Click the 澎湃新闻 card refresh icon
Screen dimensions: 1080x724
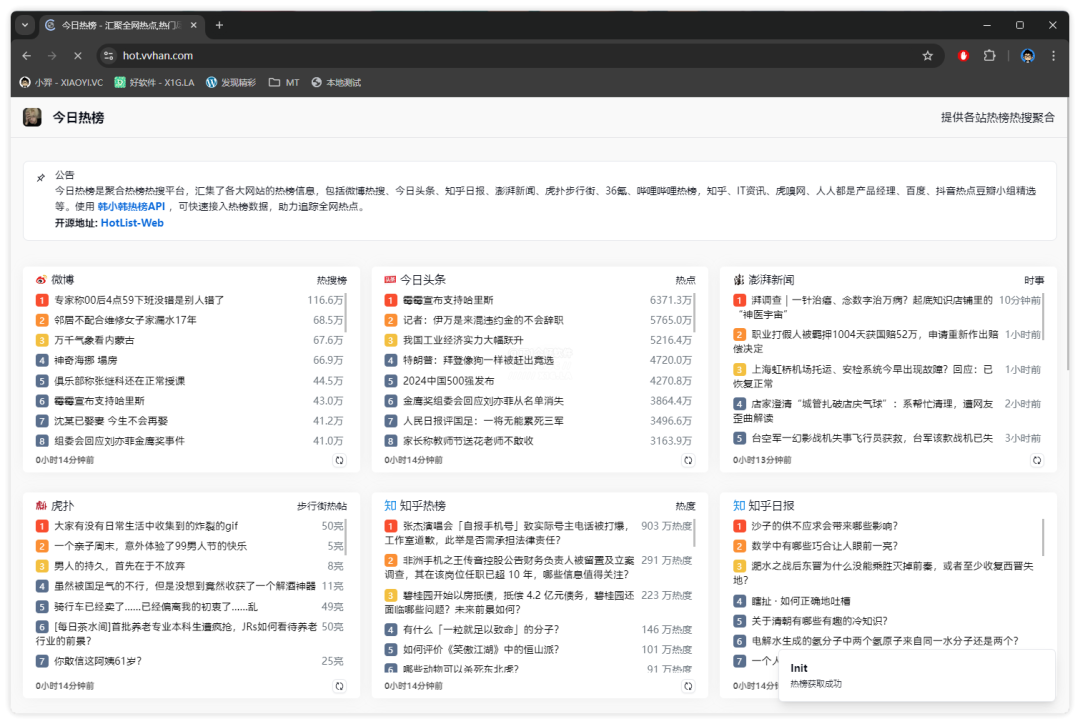click(1037, 460)
